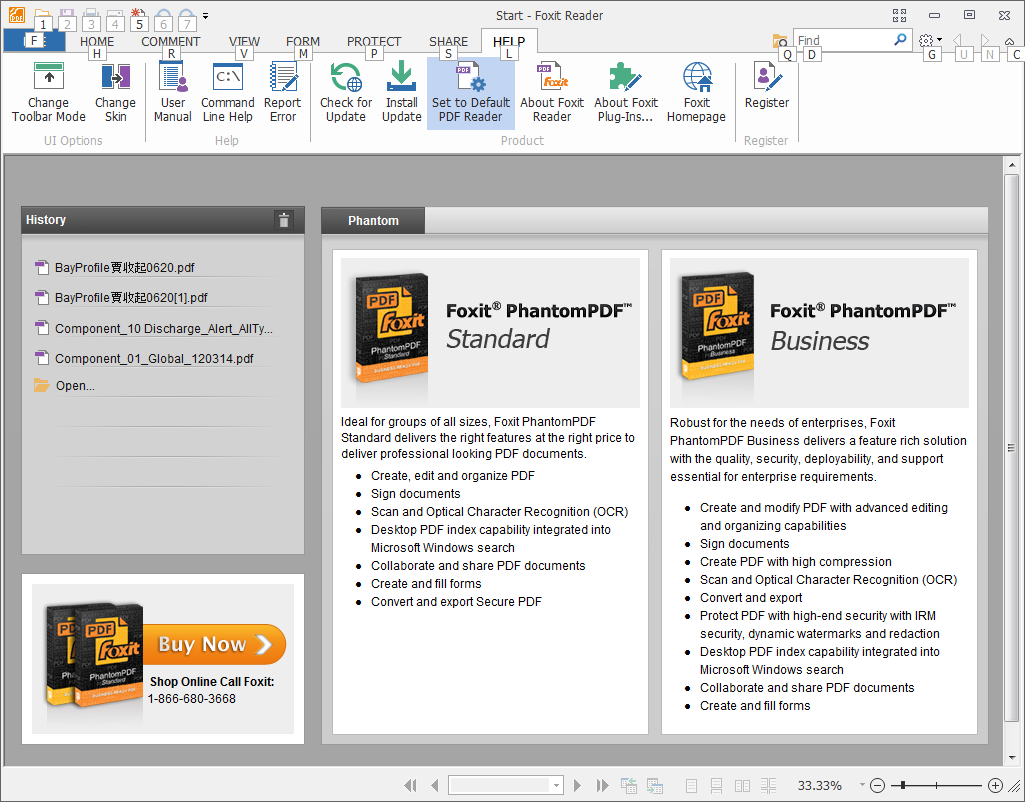
Task: Open BayProfile賈收起0620[1].pdf from History
Action: point(131,297)
